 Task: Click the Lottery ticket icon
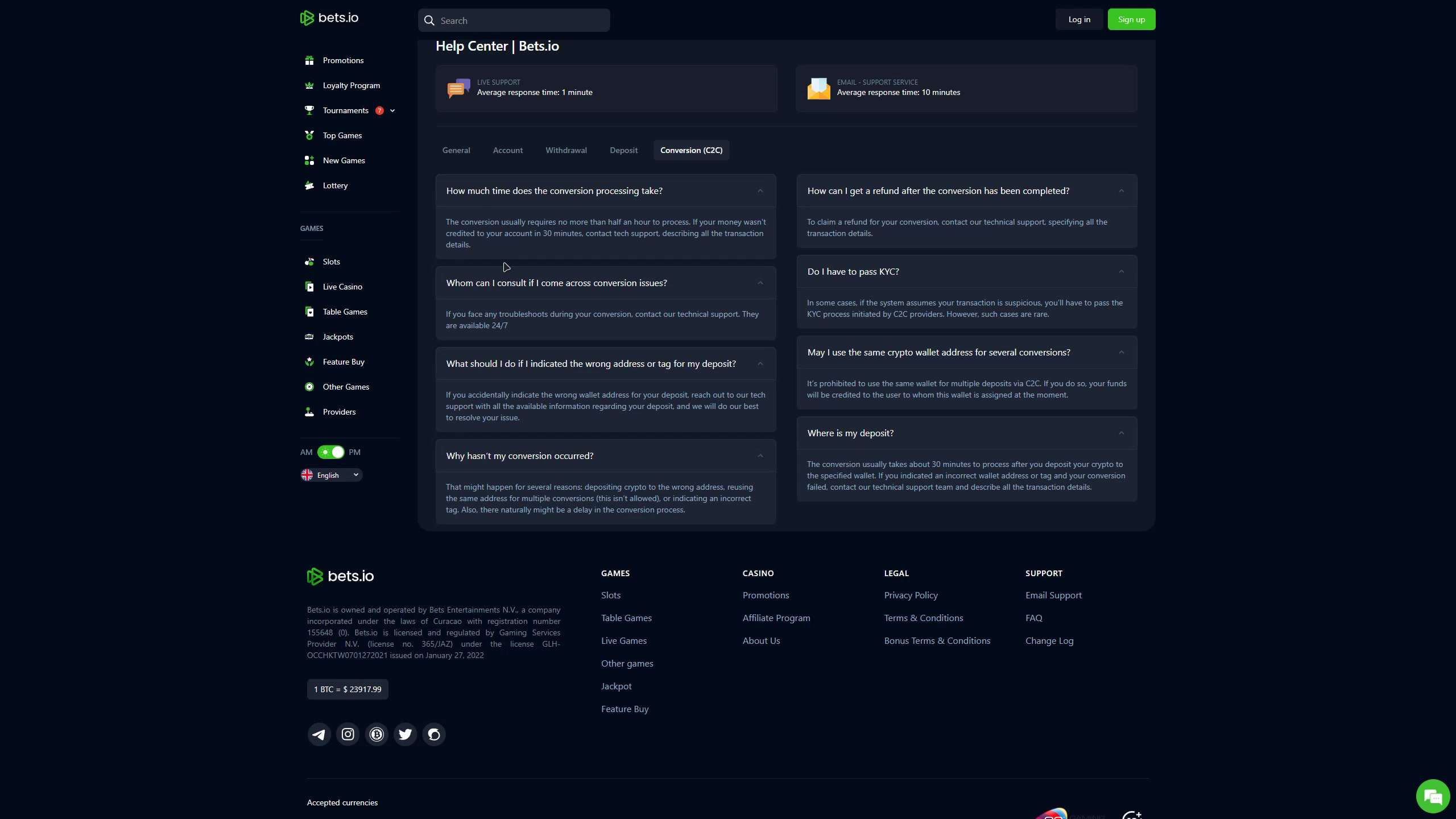pos(309,185)
